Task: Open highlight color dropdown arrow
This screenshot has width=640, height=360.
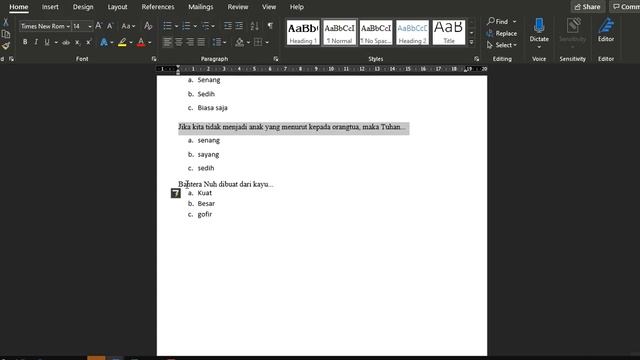Action: pyautogui.click(x=131, y=42)
